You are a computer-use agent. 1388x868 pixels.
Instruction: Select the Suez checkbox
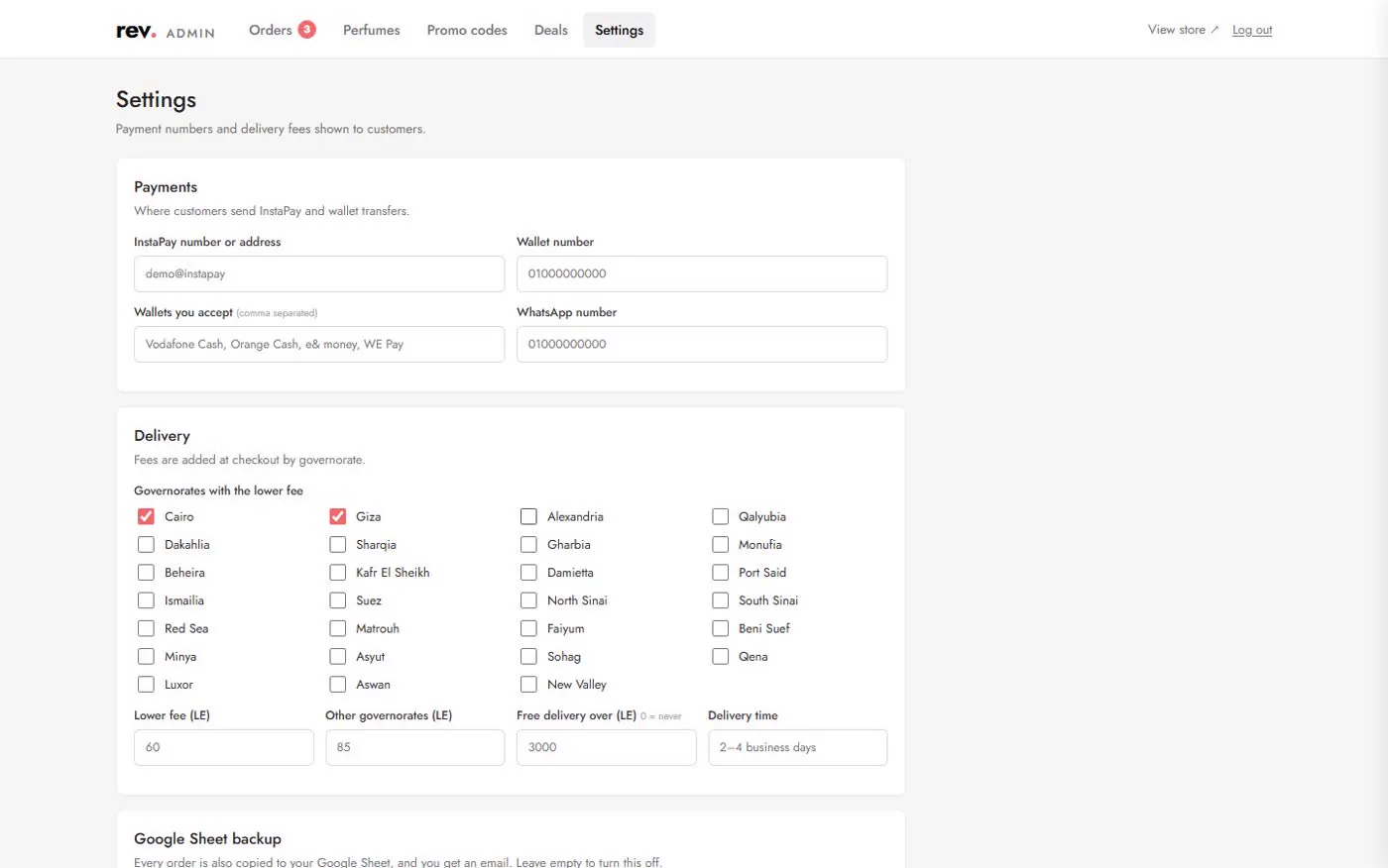338,600
